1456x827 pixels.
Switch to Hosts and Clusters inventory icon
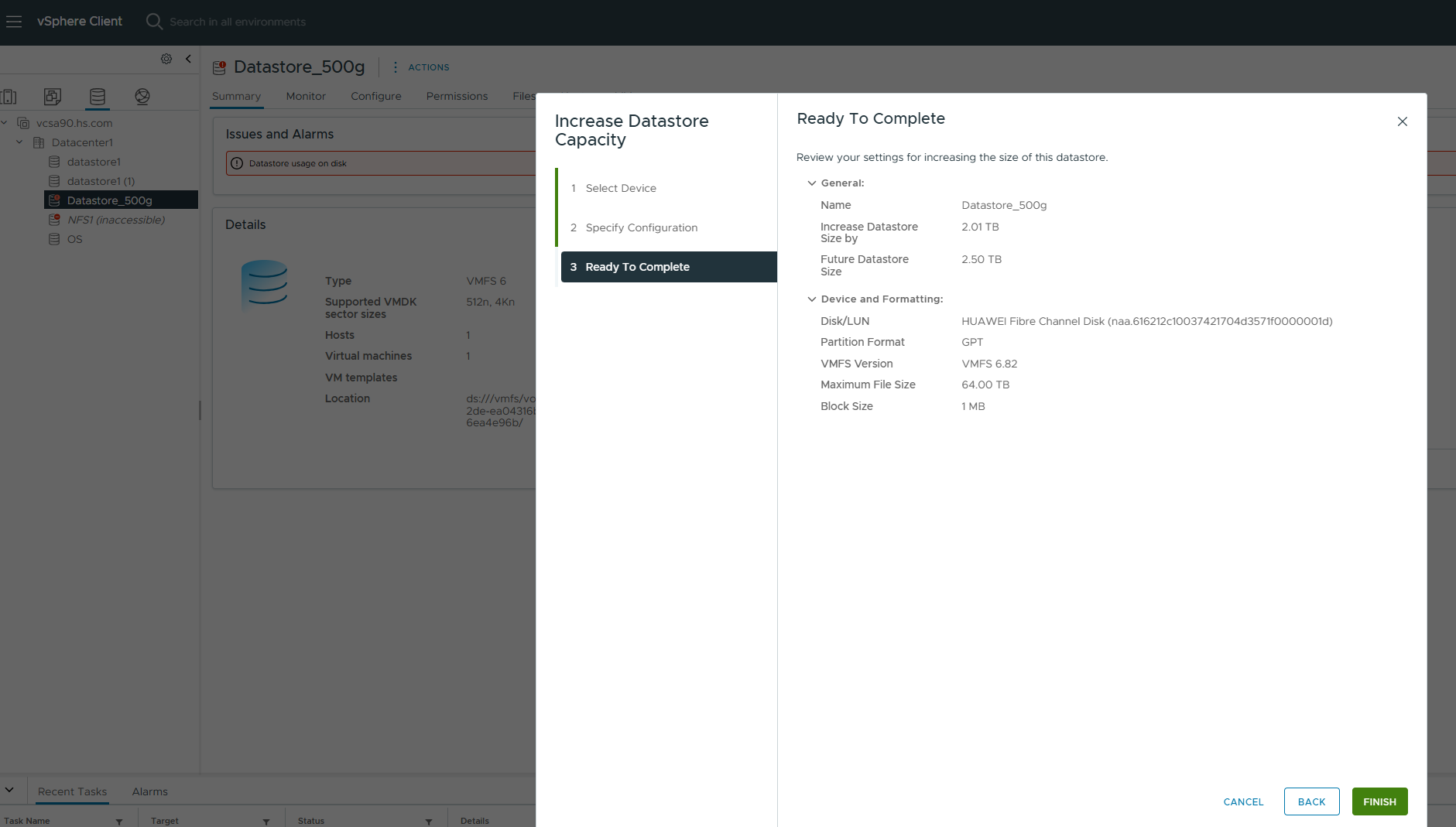click(x=9, y=97)
